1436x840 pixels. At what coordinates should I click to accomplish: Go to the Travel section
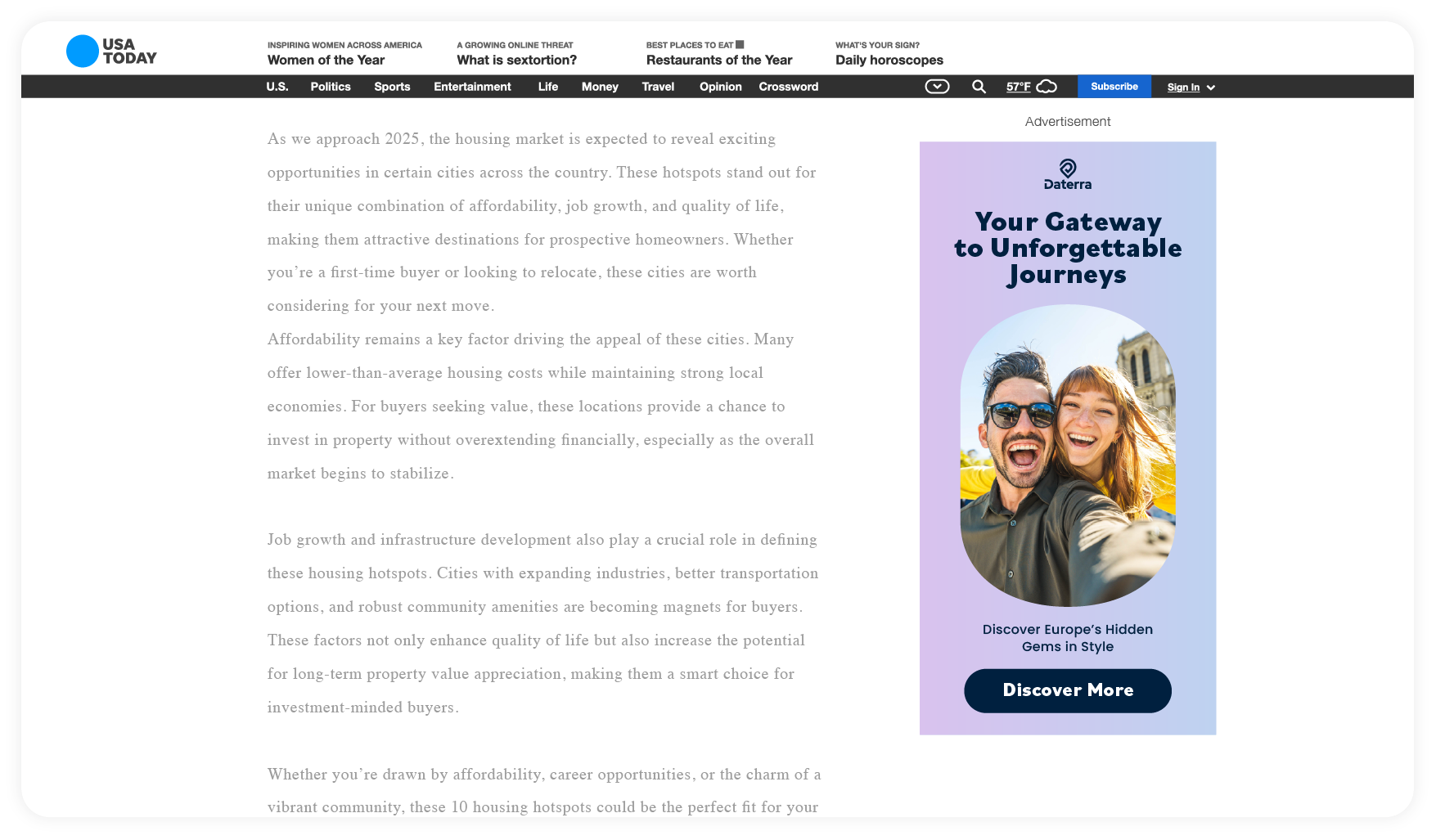tap(658, 87)
